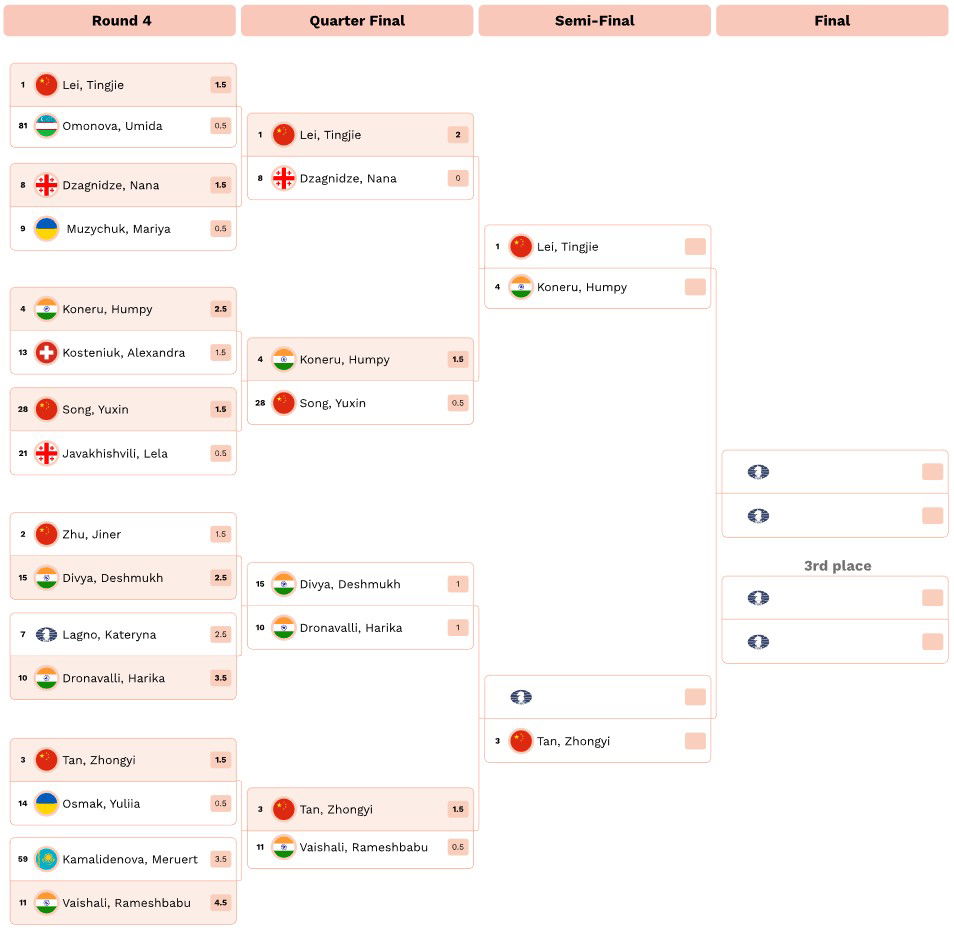Click Georgian flag beside Javakhishvili, Lela
Viewport: 954px width, 931px height.
[46, 453]
